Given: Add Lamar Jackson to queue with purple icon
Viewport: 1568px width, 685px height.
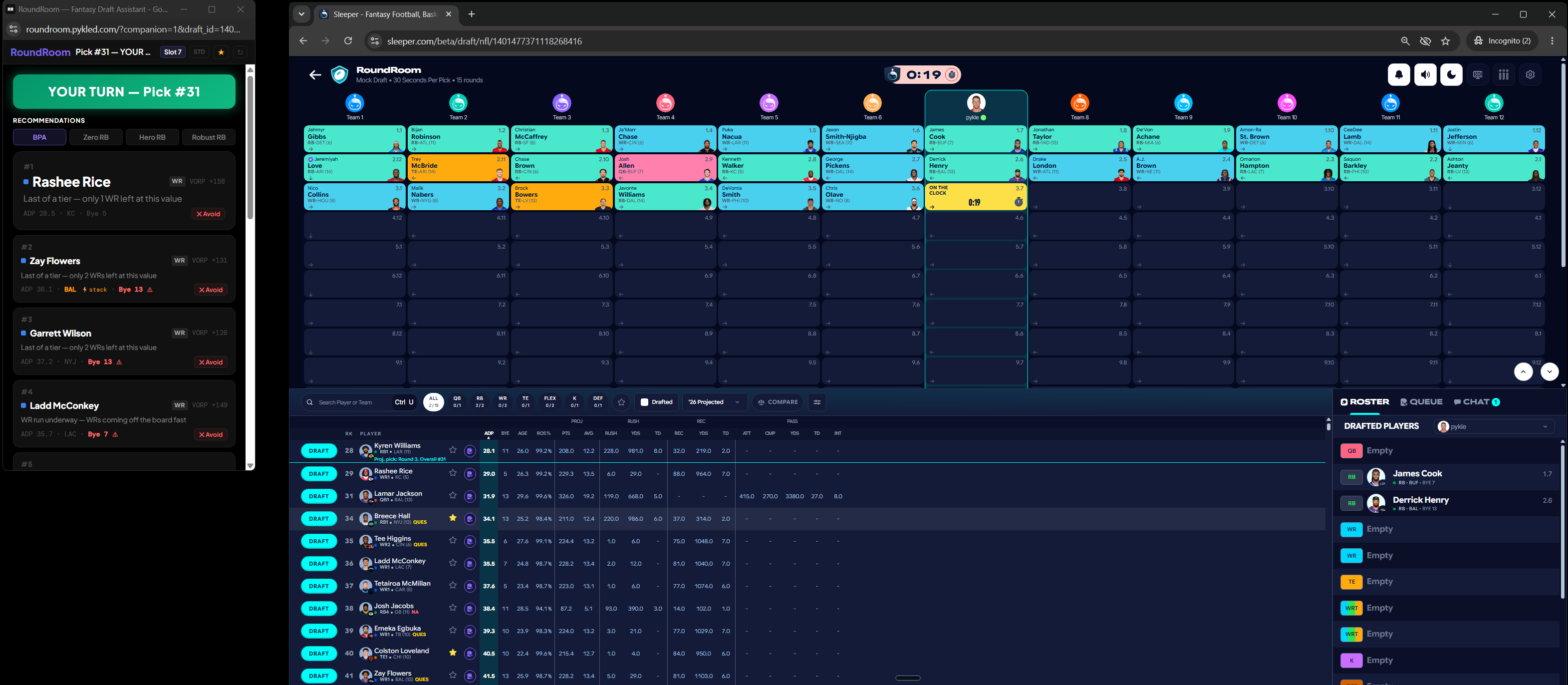Looking at the screenshot, I should (x=469, y=496).
